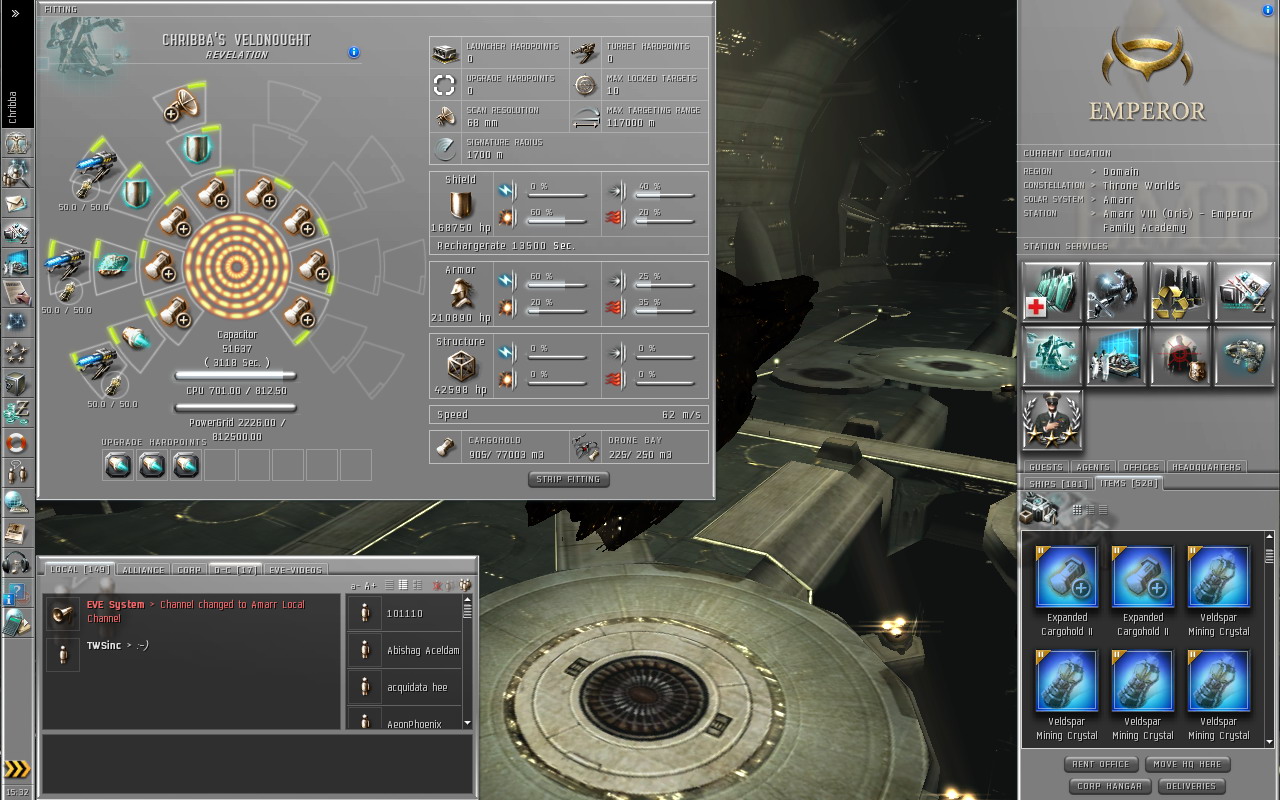
Task: Click the Rent Office button
Action: pyautogui.click(x=1100, y=764)
